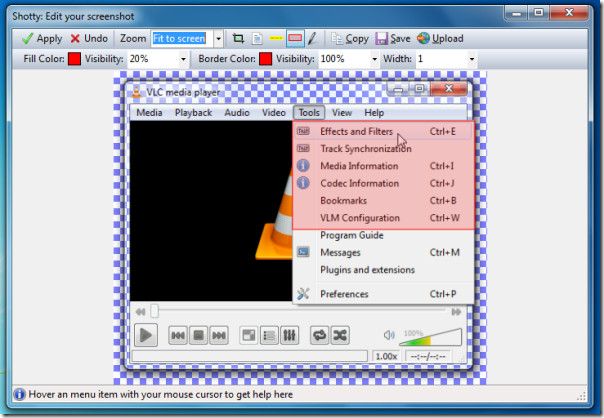604x418 pixels.
Task: Expand the fill Visibility 20% dropdown
Action: click(183, 59)
